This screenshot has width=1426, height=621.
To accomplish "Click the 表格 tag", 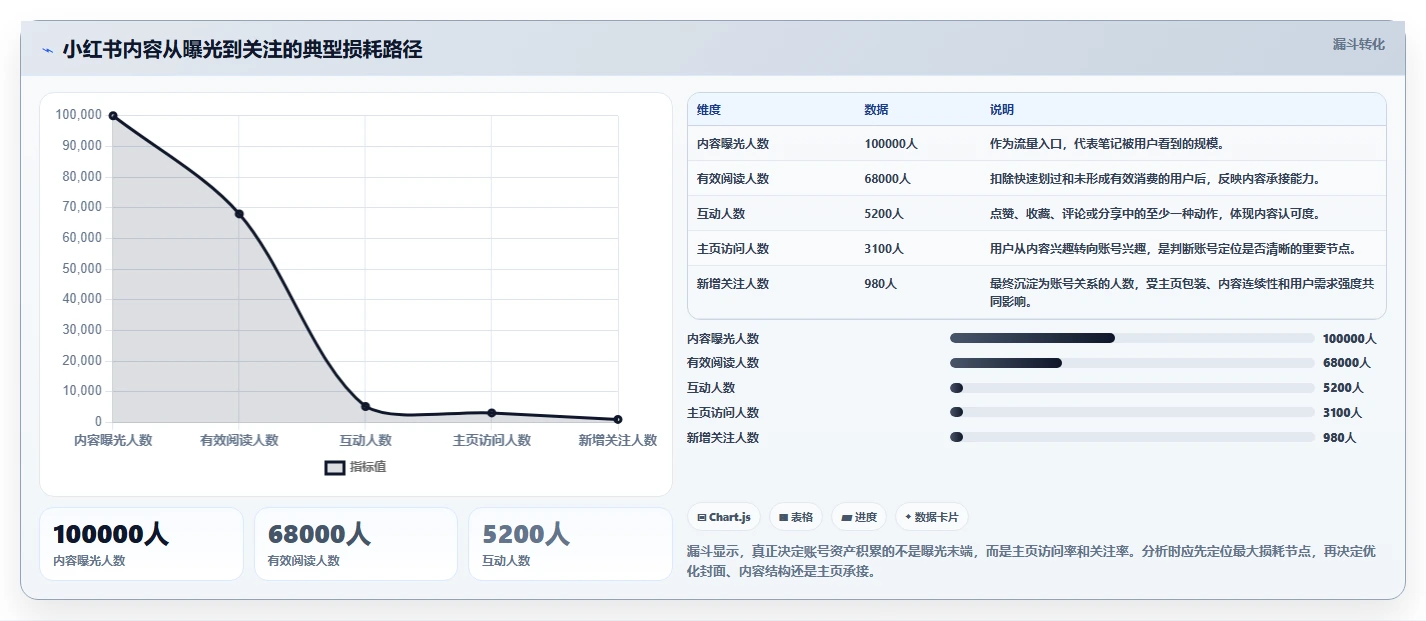I will point(796,517).
